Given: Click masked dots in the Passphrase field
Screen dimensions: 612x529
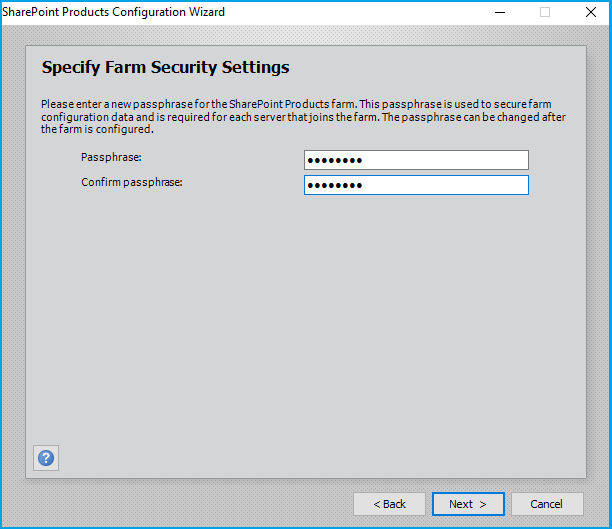Looking at the screenshot, I should 334,160.
